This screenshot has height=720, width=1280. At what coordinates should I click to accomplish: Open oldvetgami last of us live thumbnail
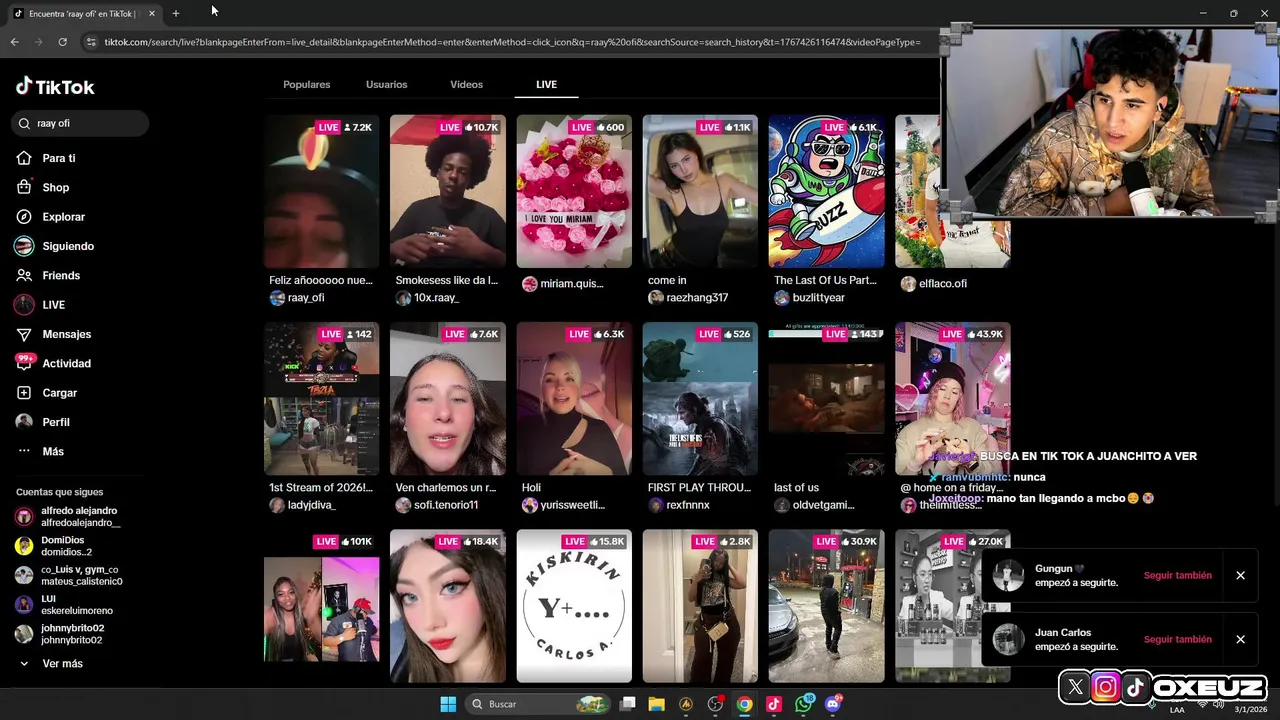(826, 399)
